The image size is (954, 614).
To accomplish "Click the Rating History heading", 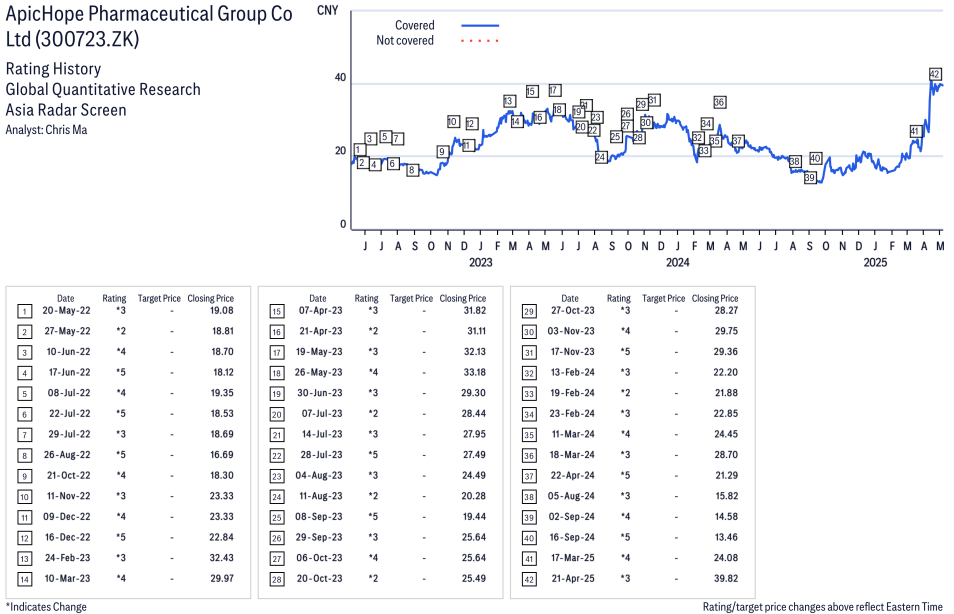I will [x=53, y=69].
